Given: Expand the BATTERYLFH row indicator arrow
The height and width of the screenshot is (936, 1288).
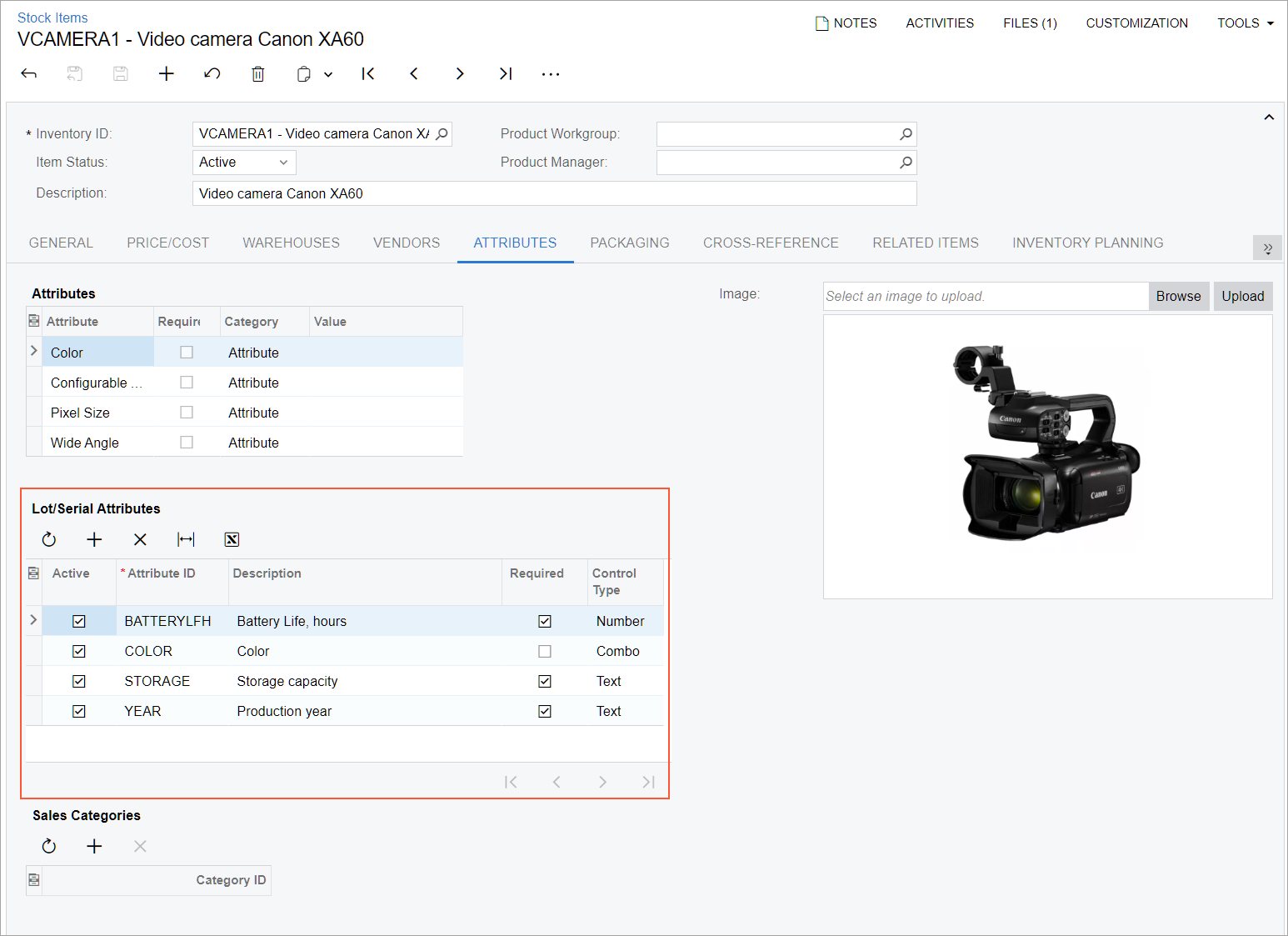Looking at the screenshot, I should [x=34, y=620].
